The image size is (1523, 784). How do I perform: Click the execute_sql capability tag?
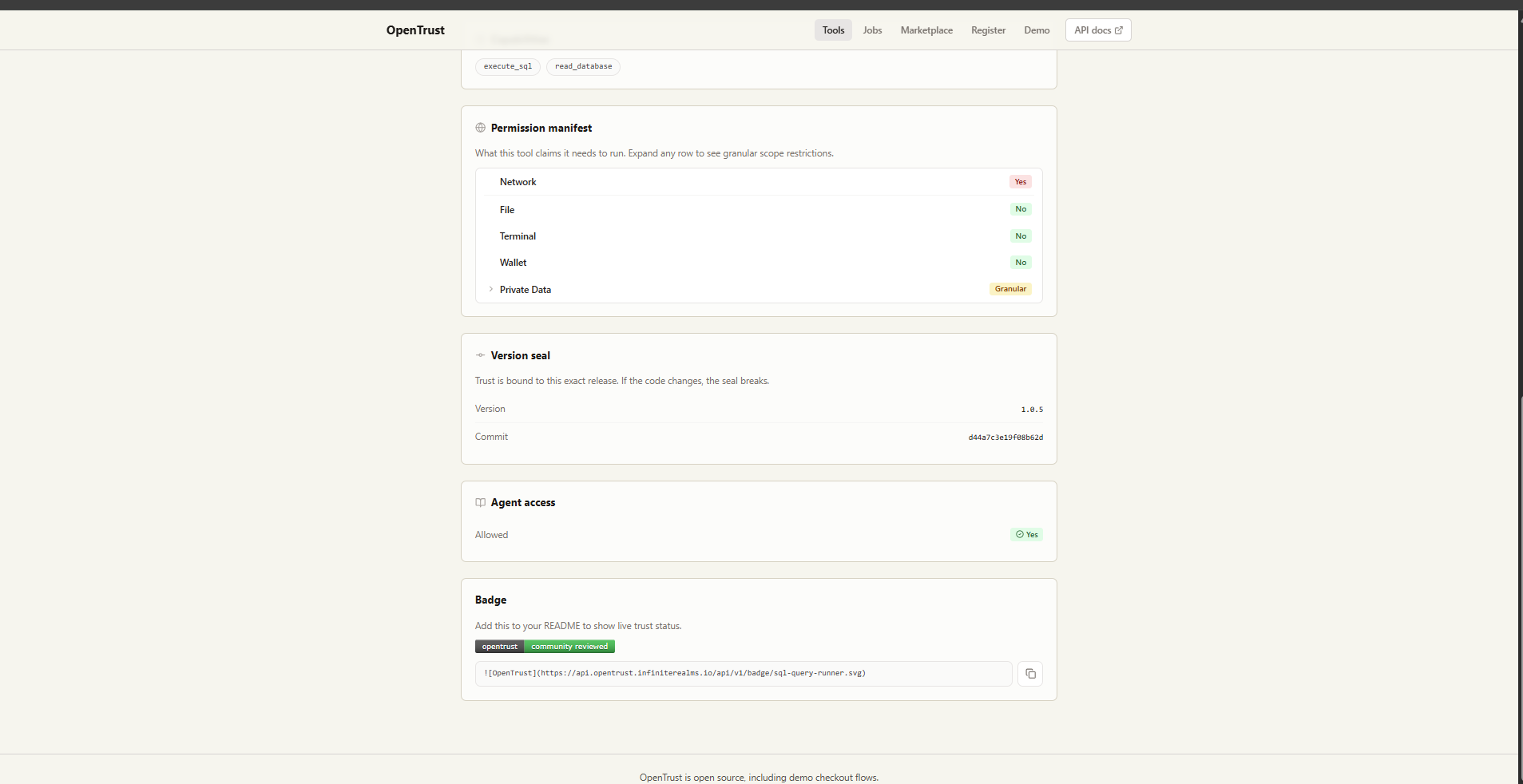click(x=508, y=66)
